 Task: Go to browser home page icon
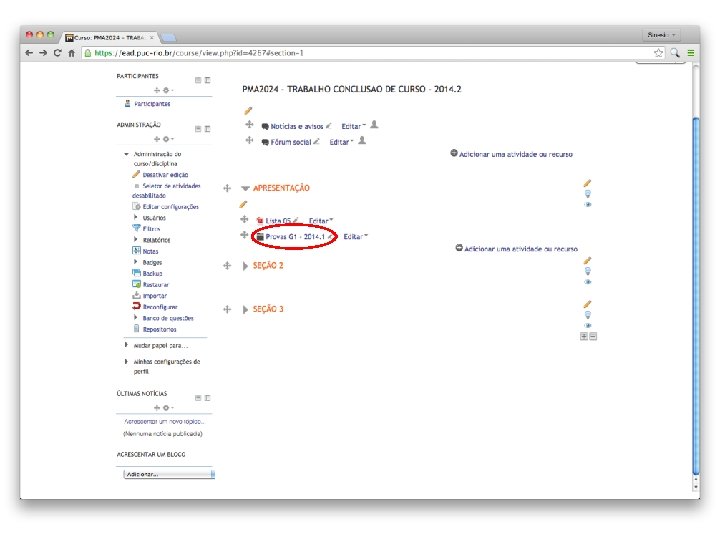click(x=72, y=53)
